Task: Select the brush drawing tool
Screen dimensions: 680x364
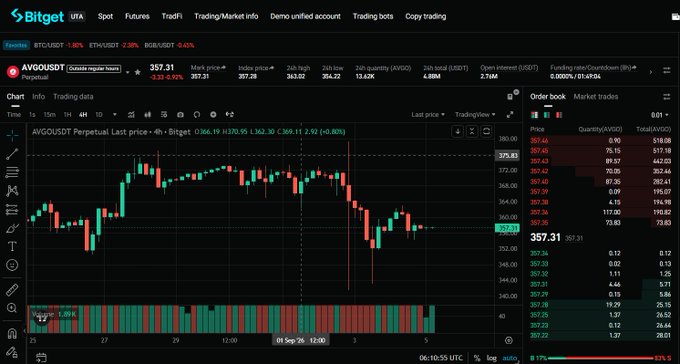Action: coord(12,228)
